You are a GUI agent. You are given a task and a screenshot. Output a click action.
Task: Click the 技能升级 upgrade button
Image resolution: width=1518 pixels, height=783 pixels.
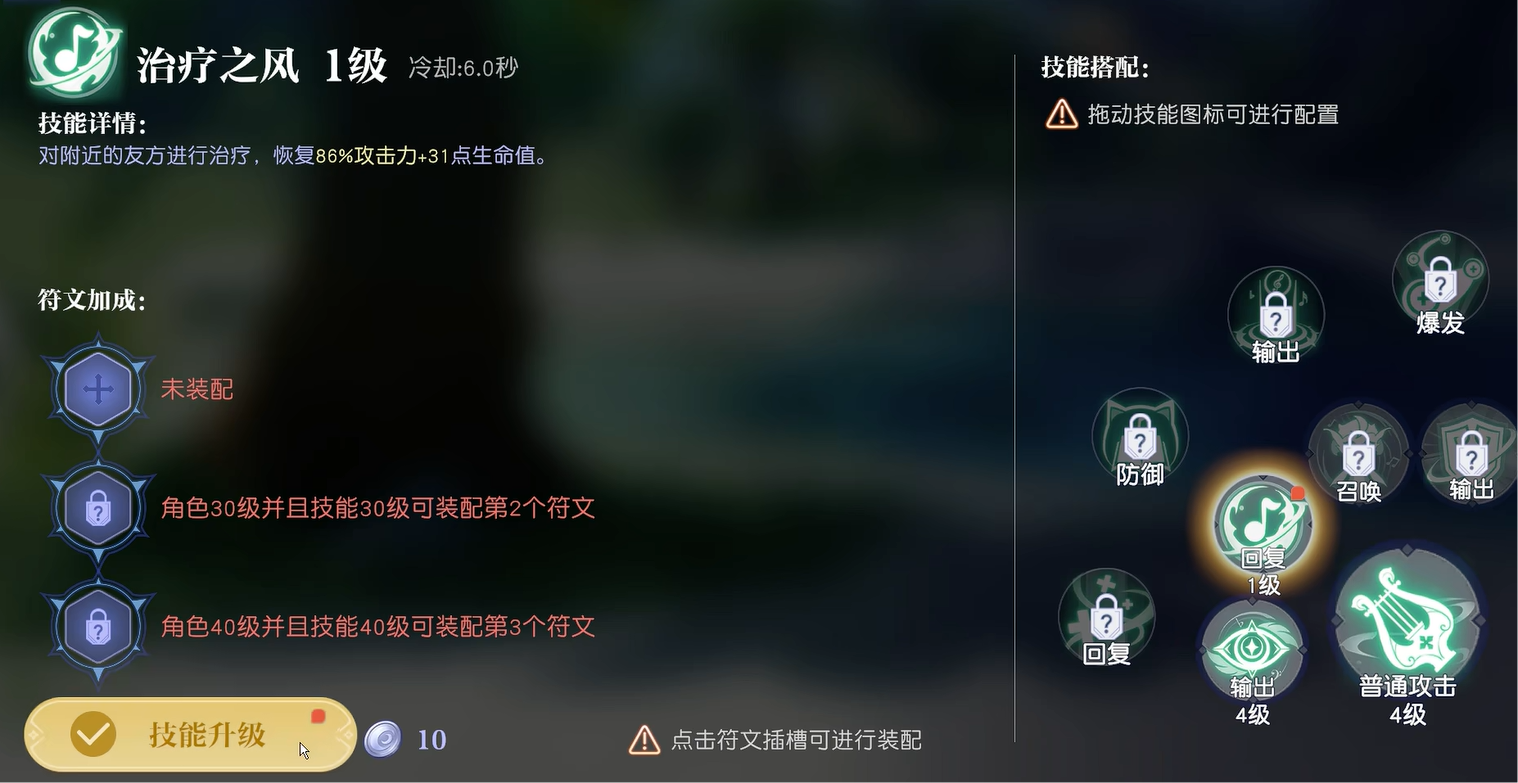(x=190, y=735)
